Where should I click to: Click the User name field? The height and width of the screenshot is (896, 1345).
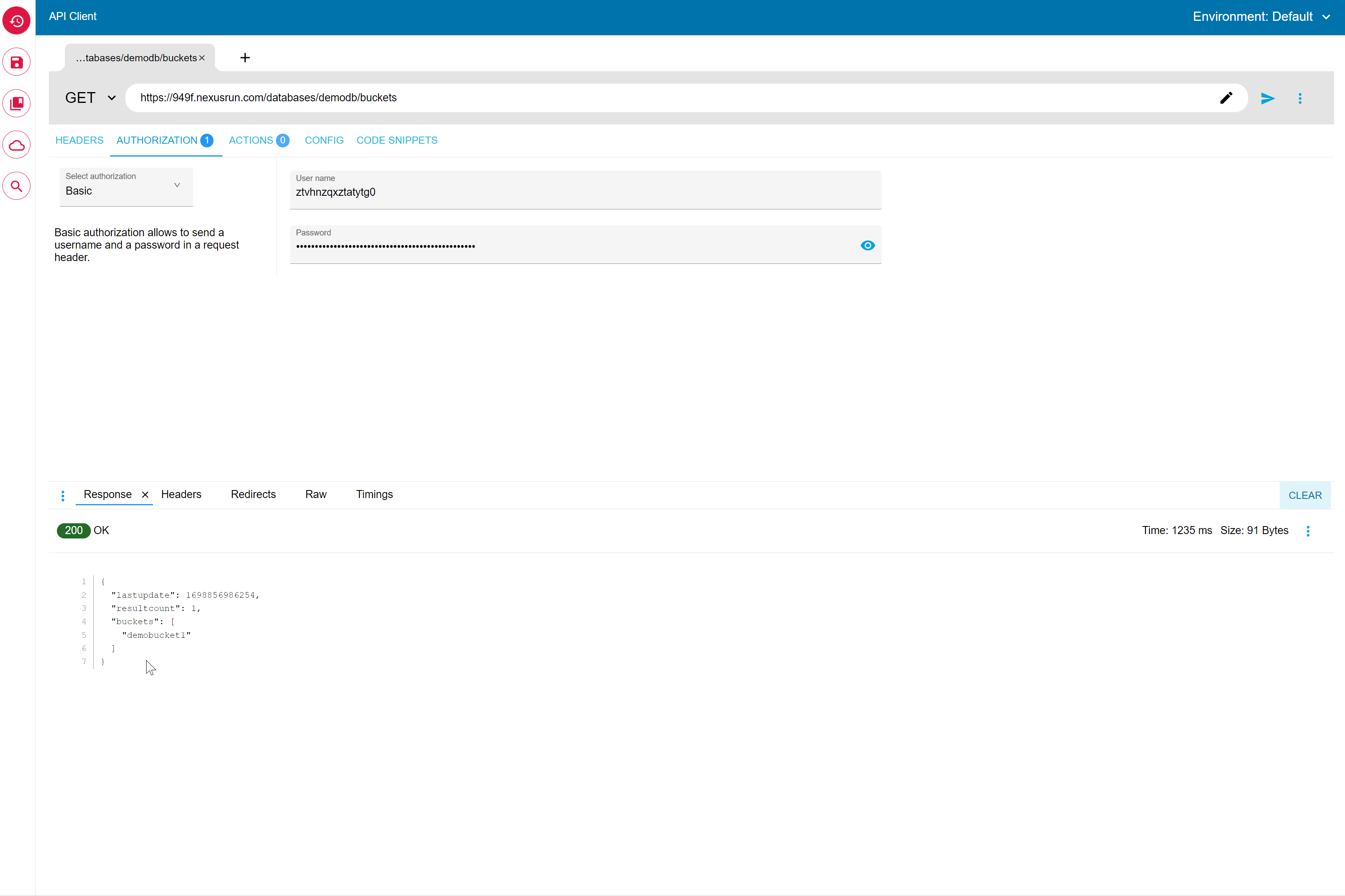click(585, 190)
